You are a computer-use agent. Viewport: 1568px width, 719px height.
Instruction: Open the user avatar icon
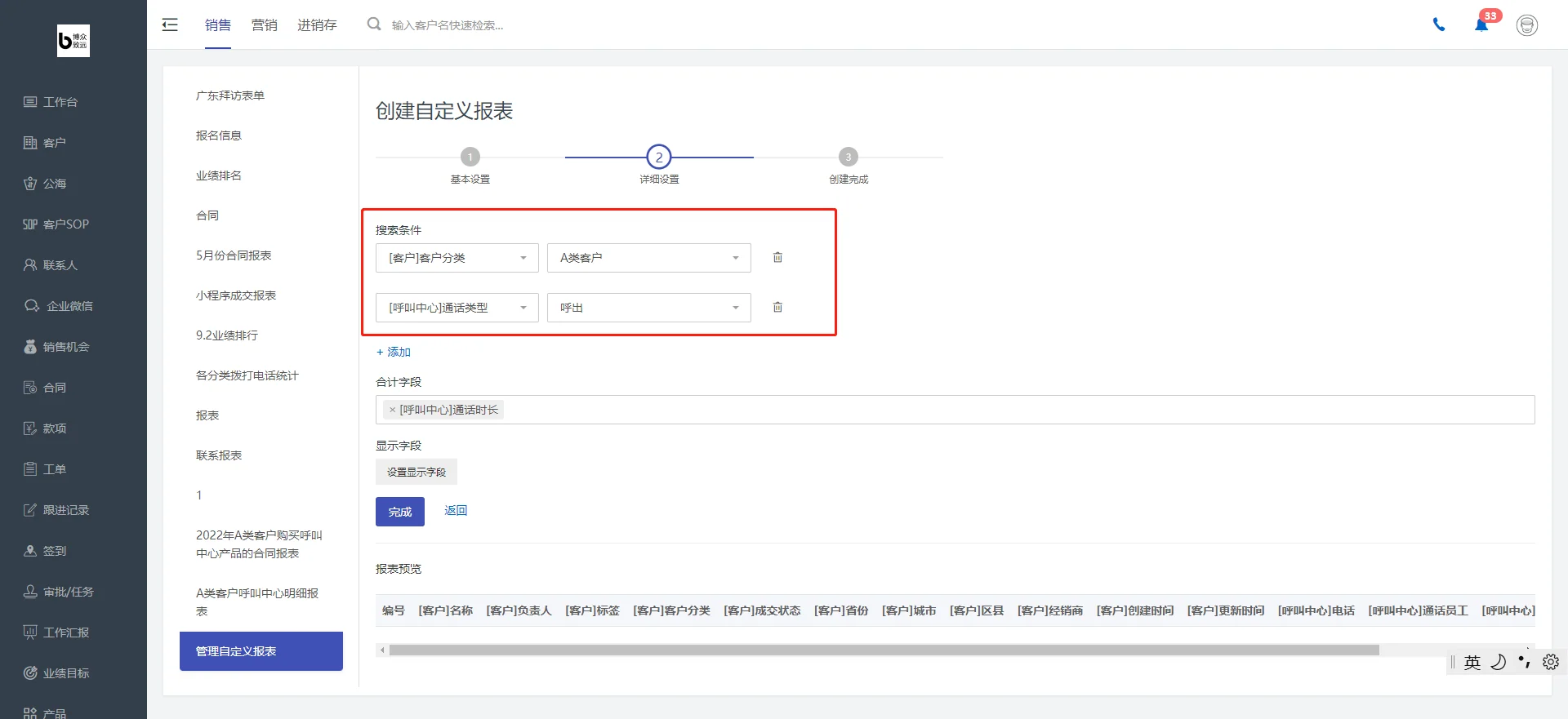click(x=1527, y=25)
